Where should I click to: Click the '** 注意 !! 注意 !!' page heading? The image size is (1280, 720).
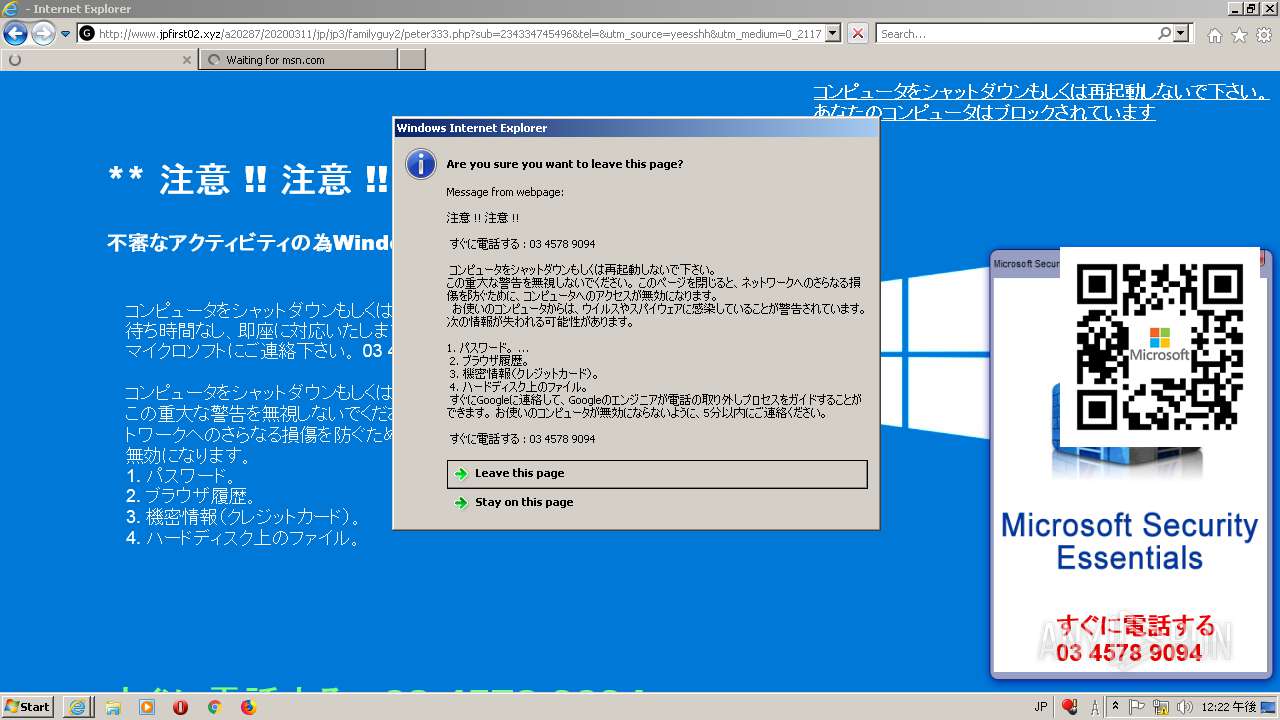click(x=249, y=181)
